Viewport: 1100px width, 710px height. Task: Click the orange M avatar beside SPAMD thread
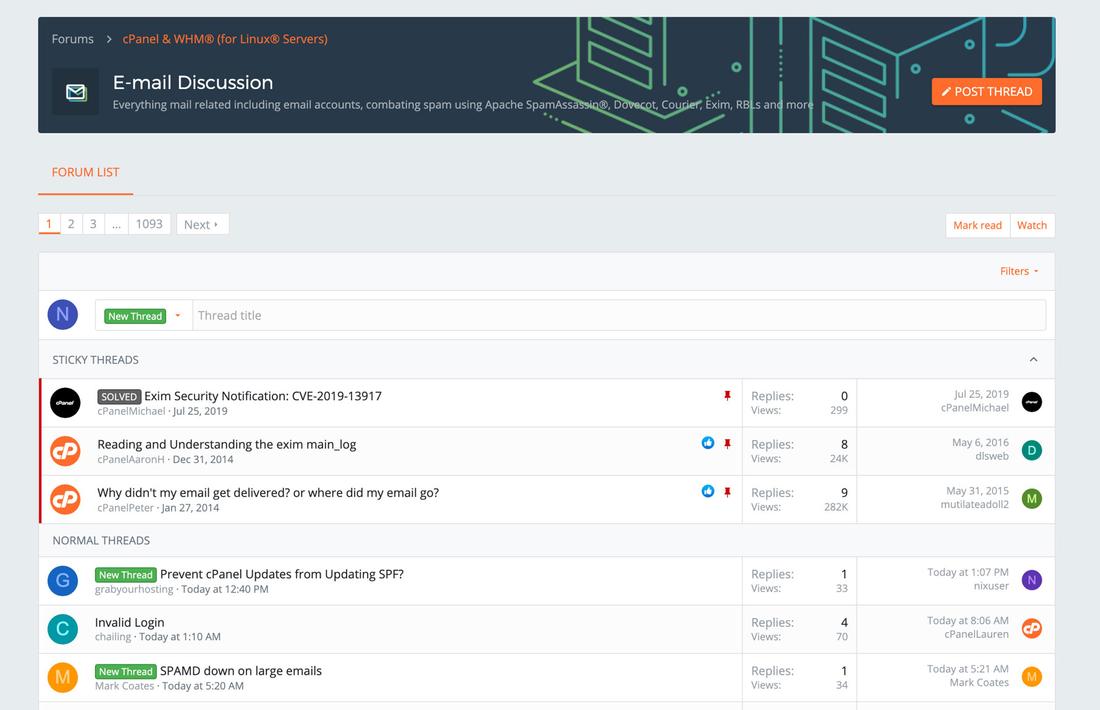[63, 677]
